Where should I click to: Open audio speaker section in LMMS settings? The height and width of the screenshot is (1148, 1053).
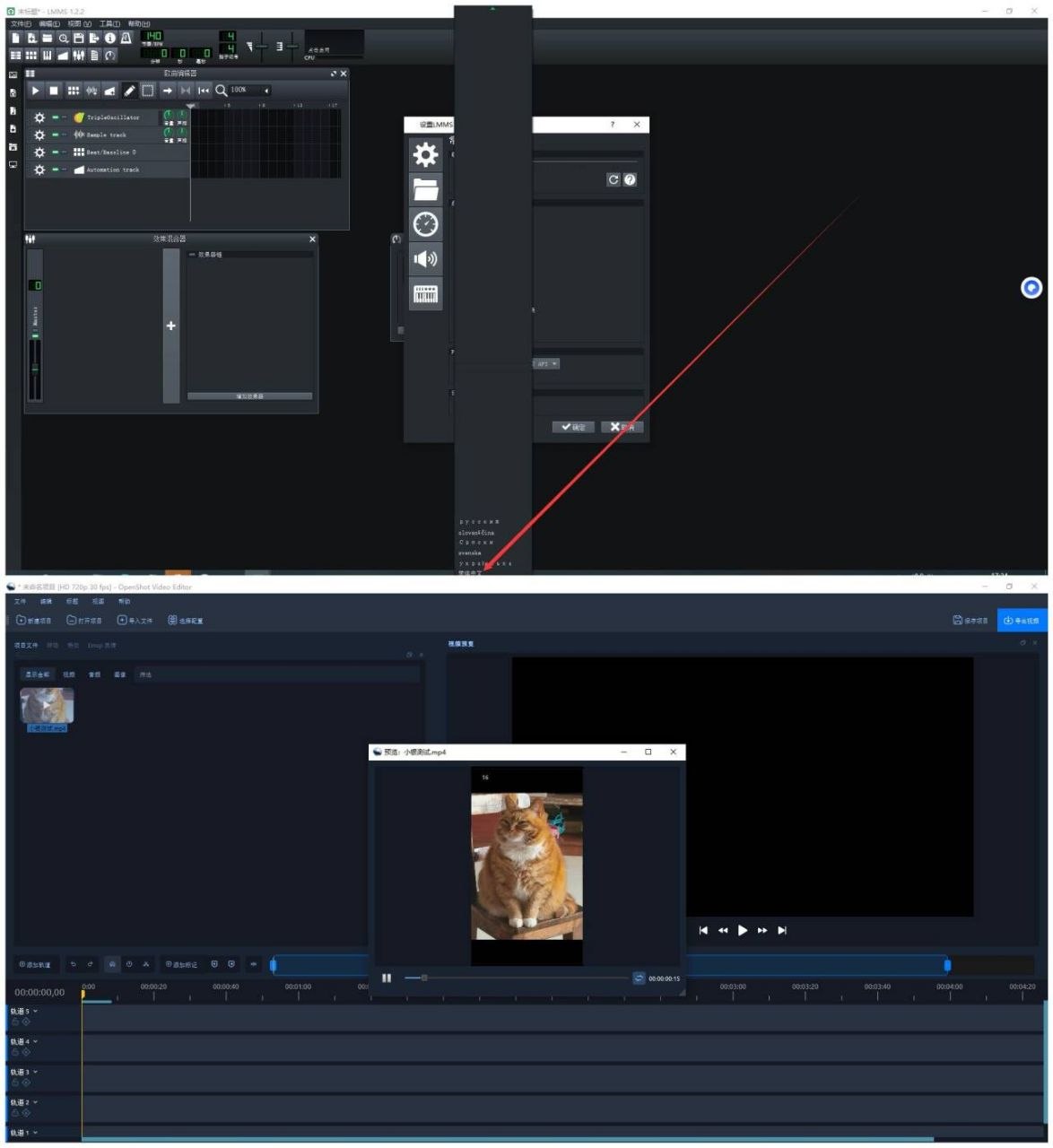coord(425,259)
